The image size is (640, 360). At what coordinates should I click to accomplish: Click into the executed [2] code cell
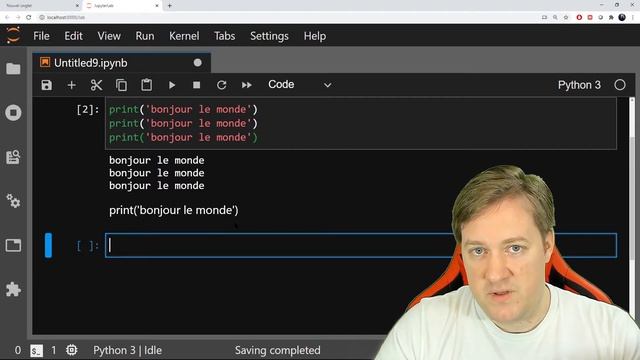point(361,123)
